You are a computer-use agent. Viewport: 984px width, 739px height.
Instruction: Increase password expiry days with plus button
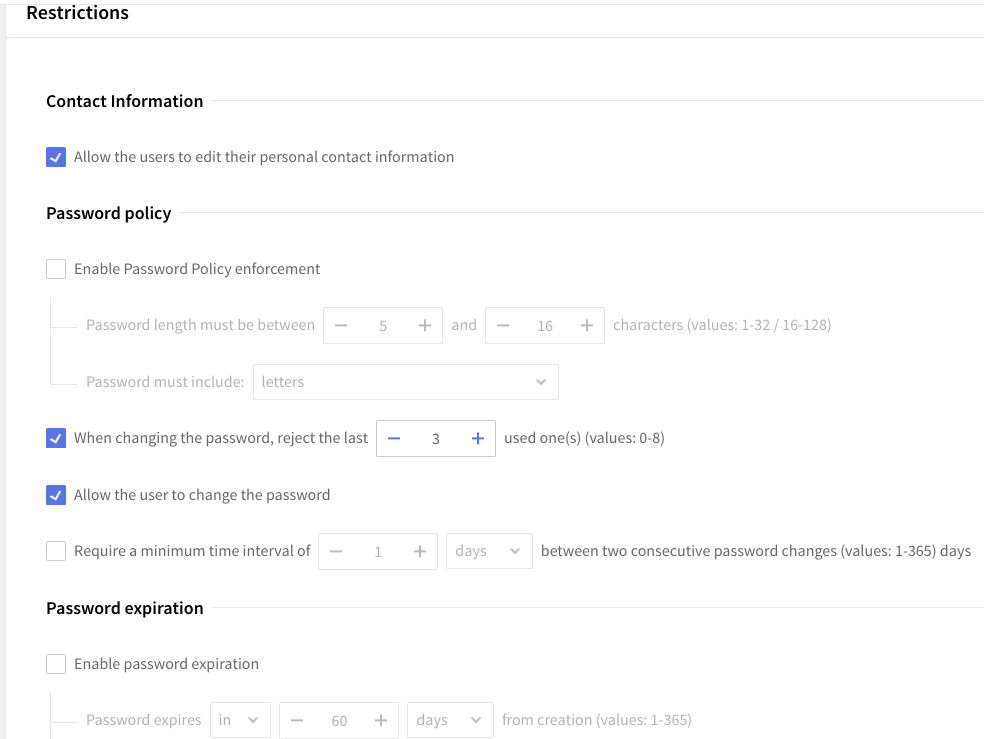click(380, 720)
